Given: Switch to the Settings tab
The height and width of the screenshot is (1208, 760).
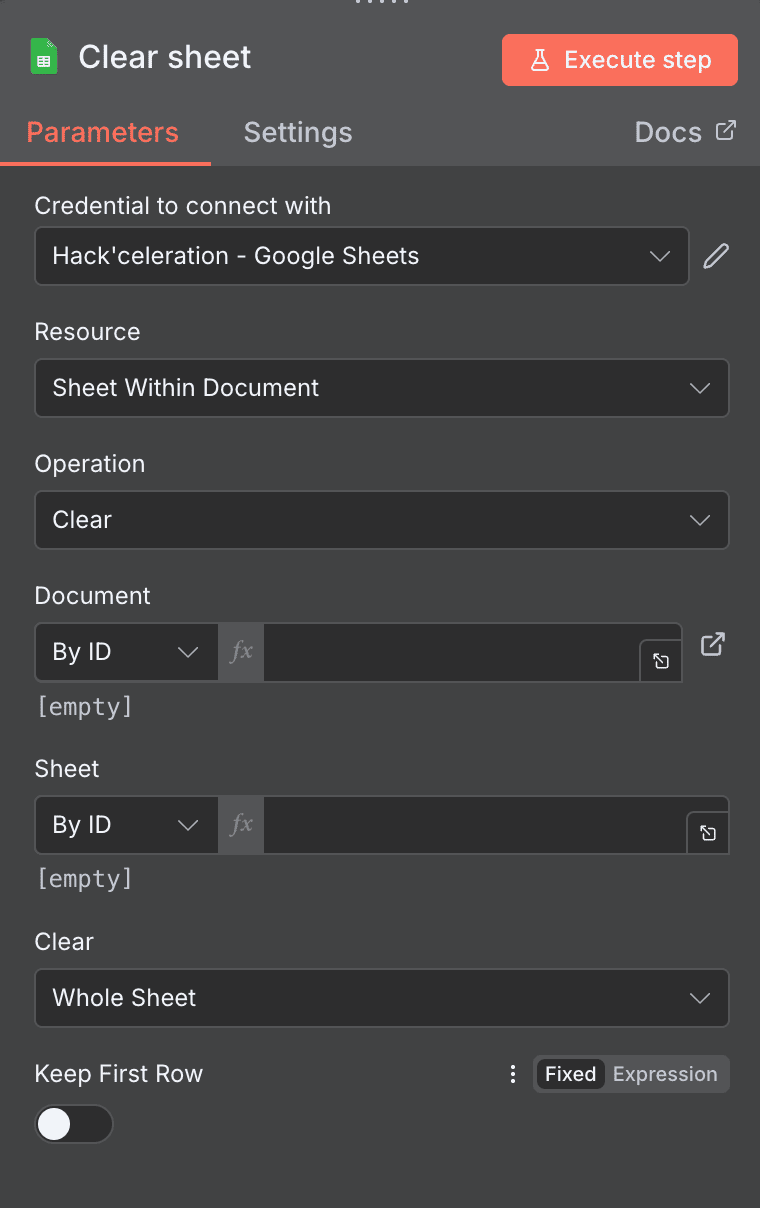Looking at the screenshot, I should (x=297, y=132).
